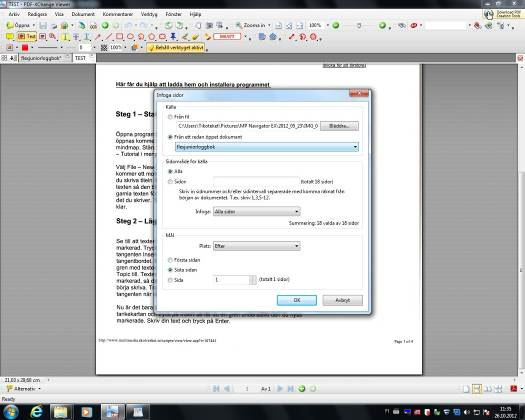Open Internet Explorer from taskbar
525x420 pixels.
tap(36, 412)
